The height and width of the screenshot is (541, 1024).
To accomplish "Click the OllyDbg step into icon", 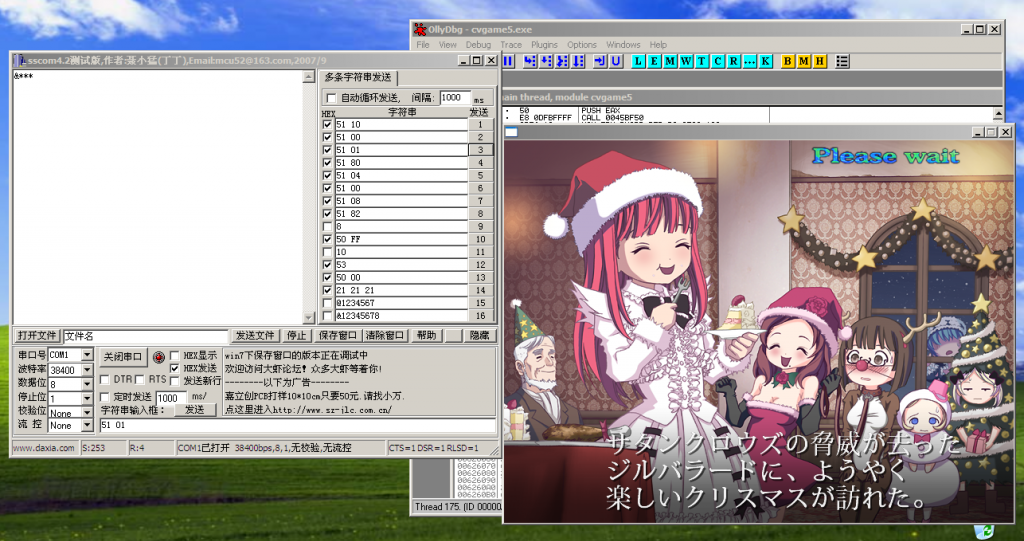I will 530,61.
